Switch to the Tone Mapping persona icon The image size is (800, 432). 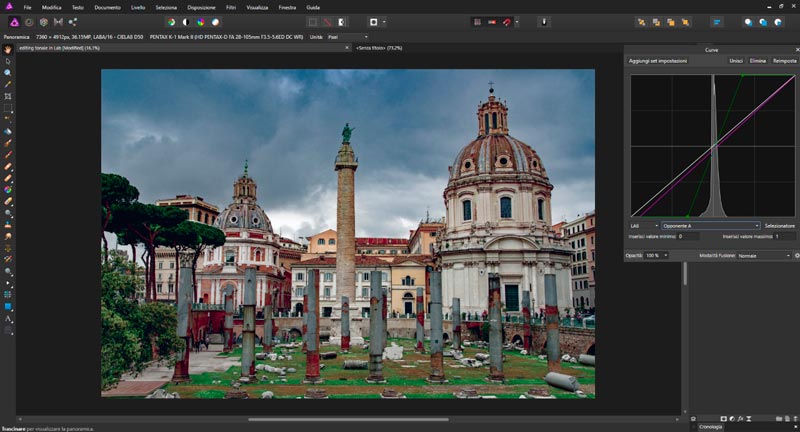(58, 22)
